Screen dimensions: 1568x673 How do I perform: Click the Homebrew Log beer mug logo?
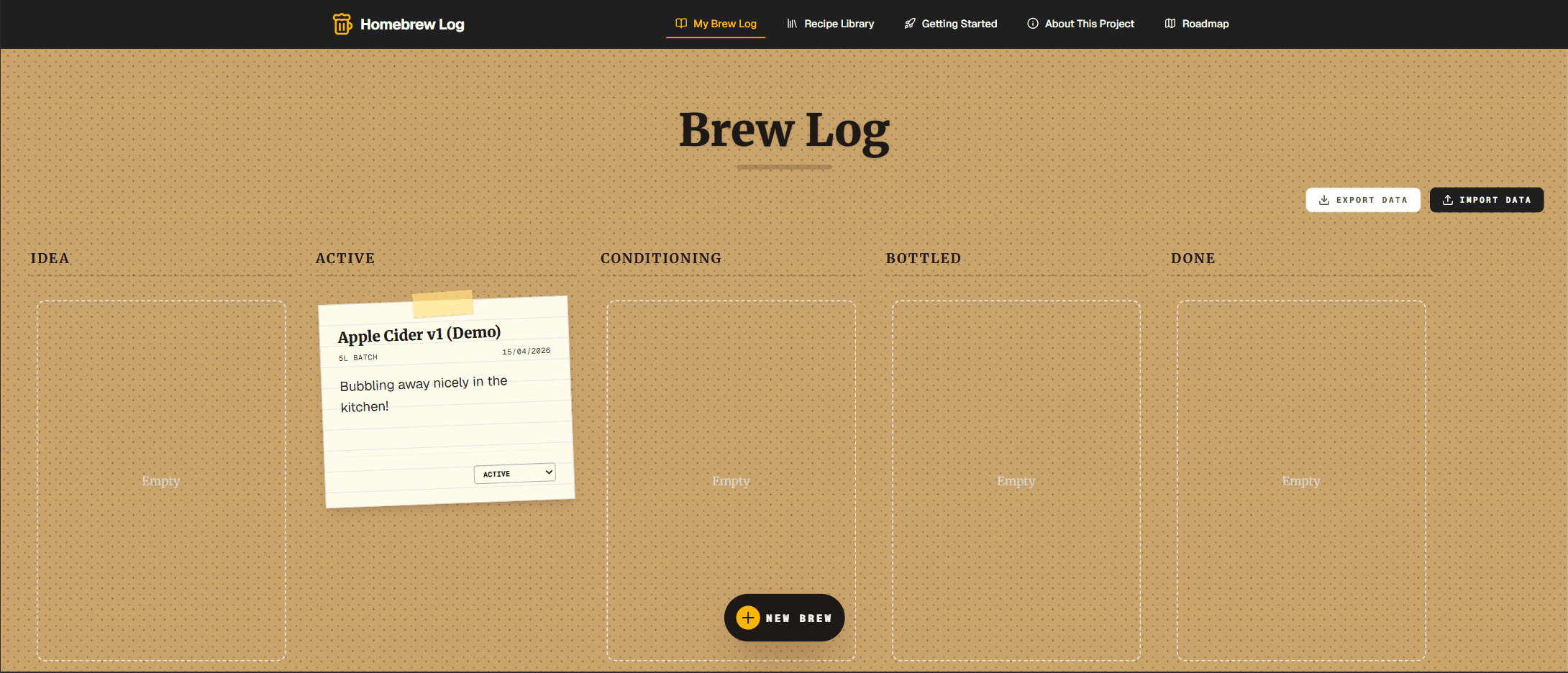342,24
